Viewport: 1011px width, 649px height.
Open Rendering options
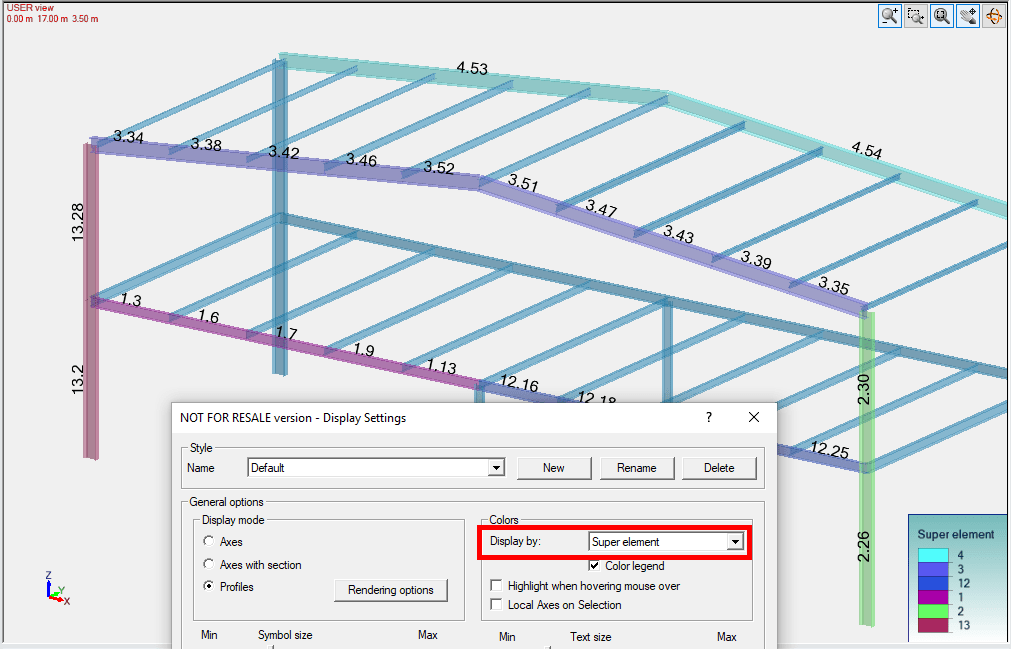pyautogui.click(x=390, y=590)
